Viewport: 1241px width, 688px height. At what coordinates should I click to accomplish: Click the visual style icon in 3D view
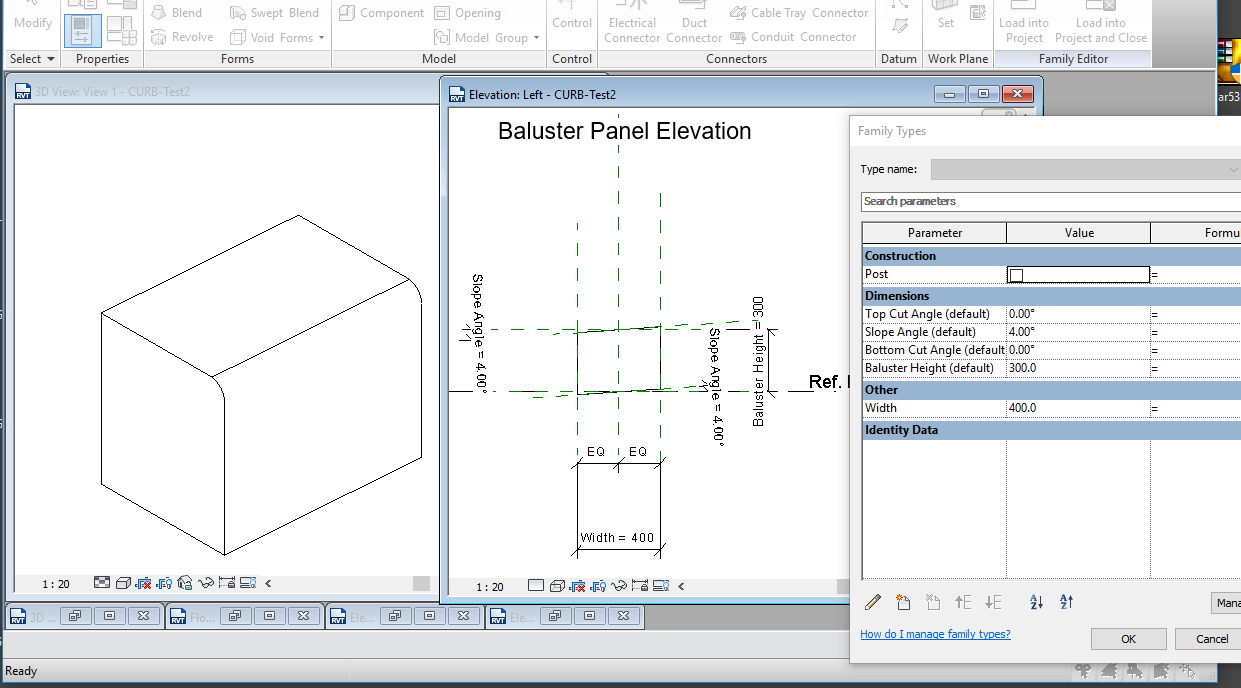coord(123,583)
